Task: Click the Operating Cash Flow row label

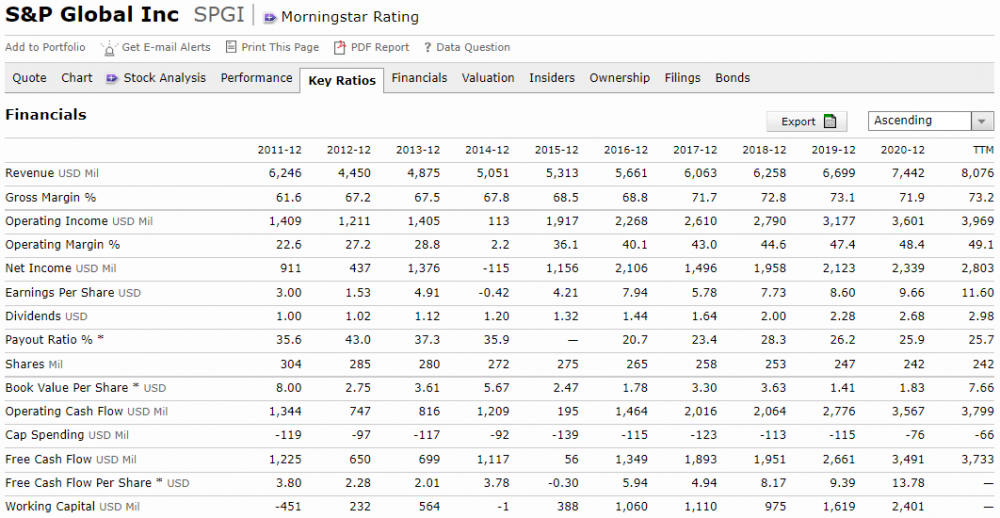Action: click(86, 411)
